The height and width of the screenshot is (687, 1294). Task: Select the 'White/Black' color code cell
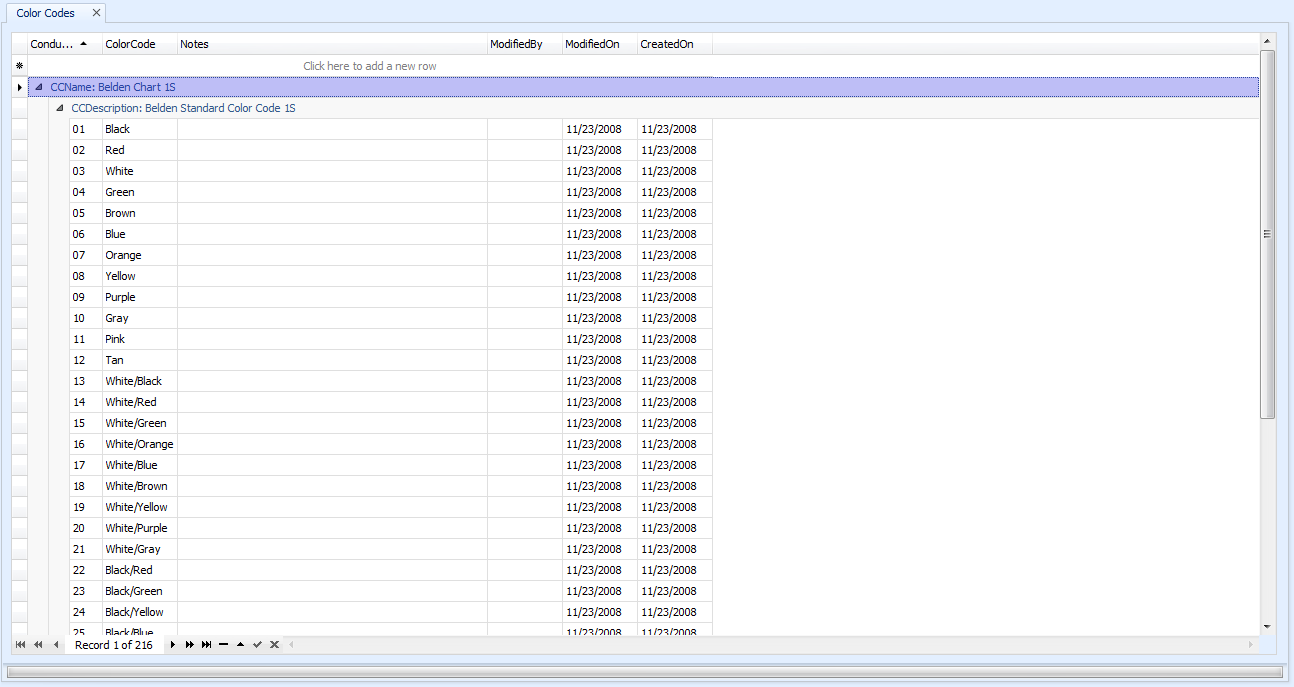[139, 381]
